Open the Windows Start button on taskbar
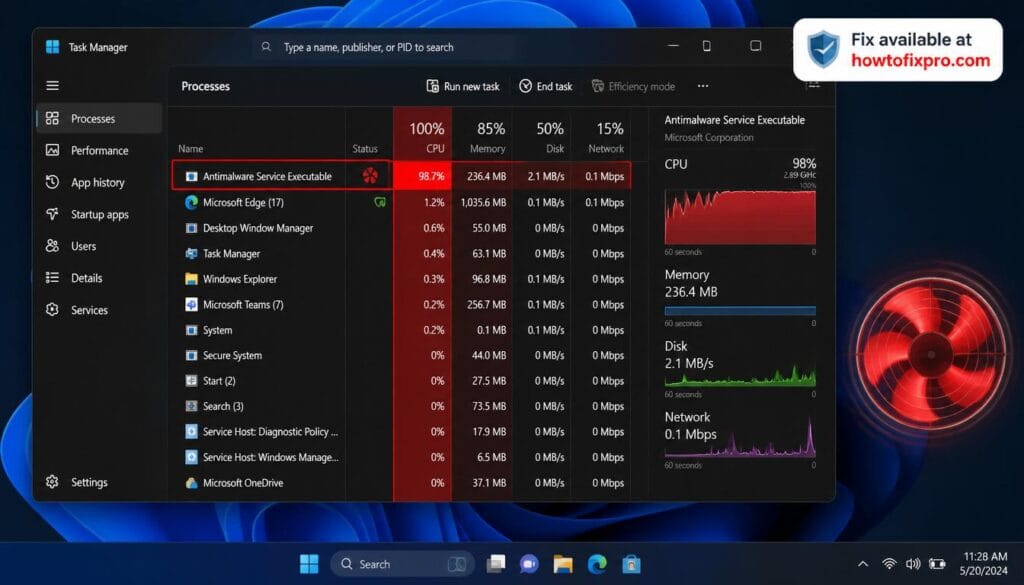This screenshot has width=1024, height=585. tap(309, 564)
